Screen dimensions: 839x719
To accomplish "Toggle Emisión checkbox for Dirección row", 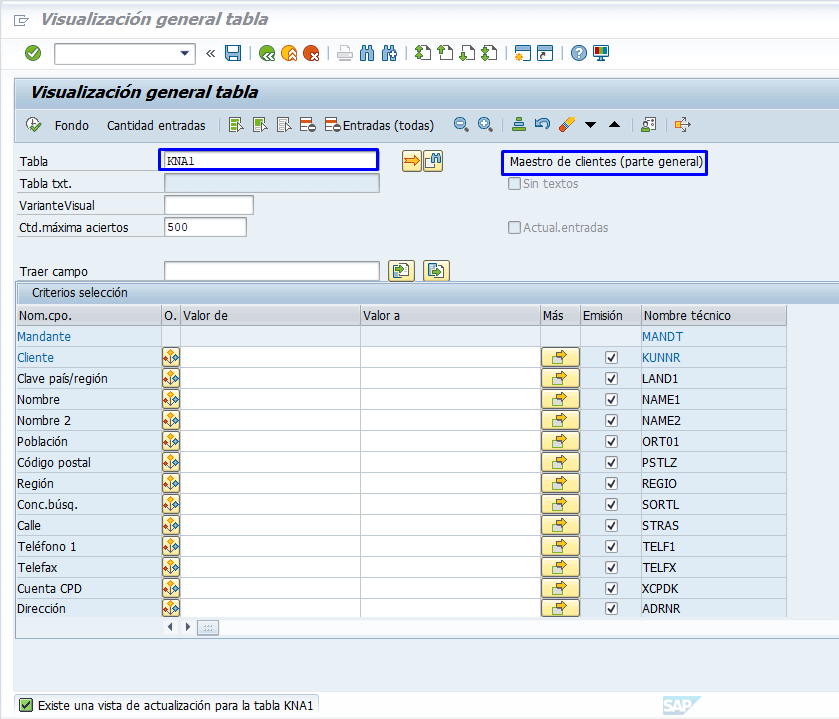I will click(x=611, y=608).
